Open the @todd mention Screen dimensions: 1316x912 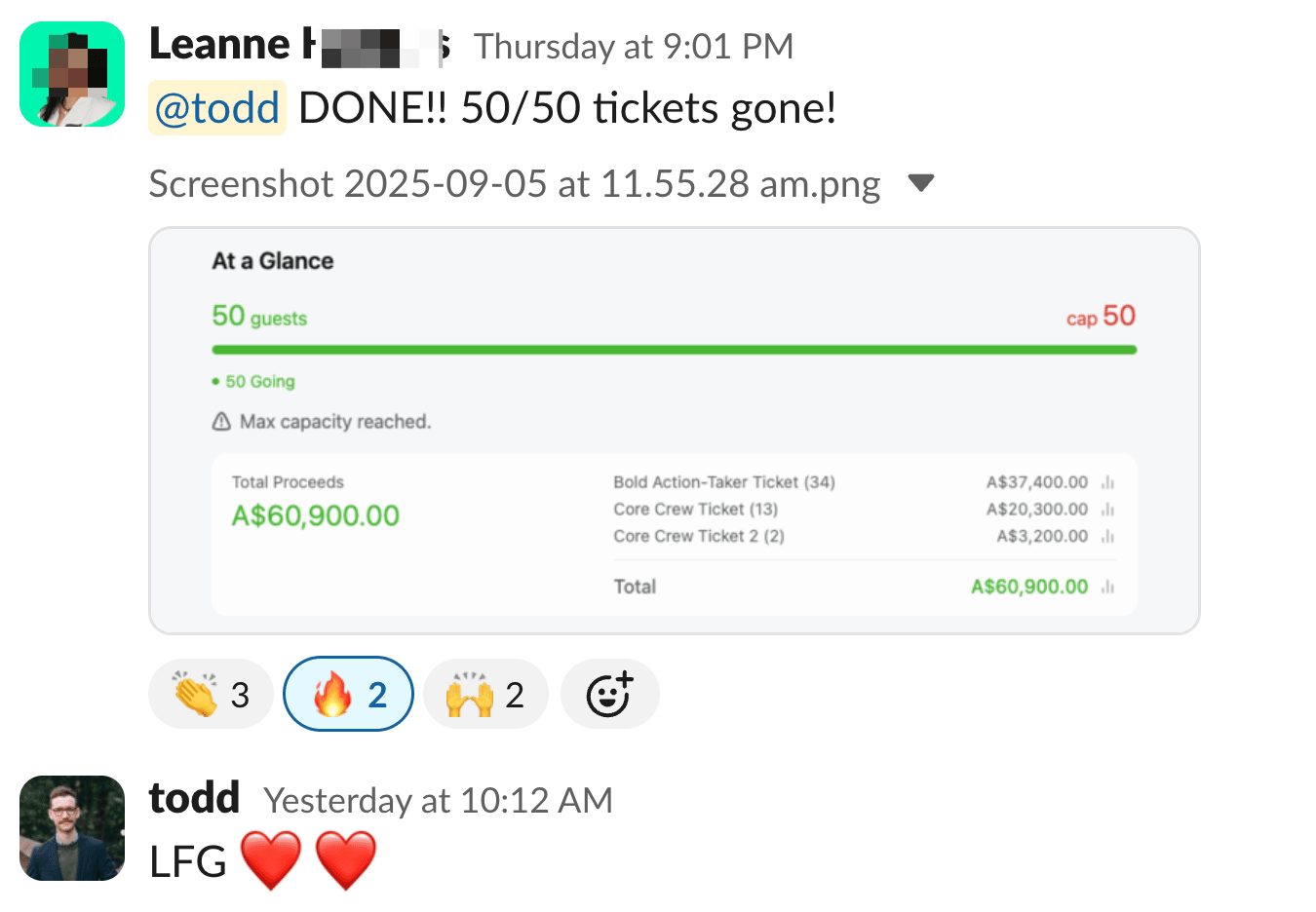tap(216, 108)
